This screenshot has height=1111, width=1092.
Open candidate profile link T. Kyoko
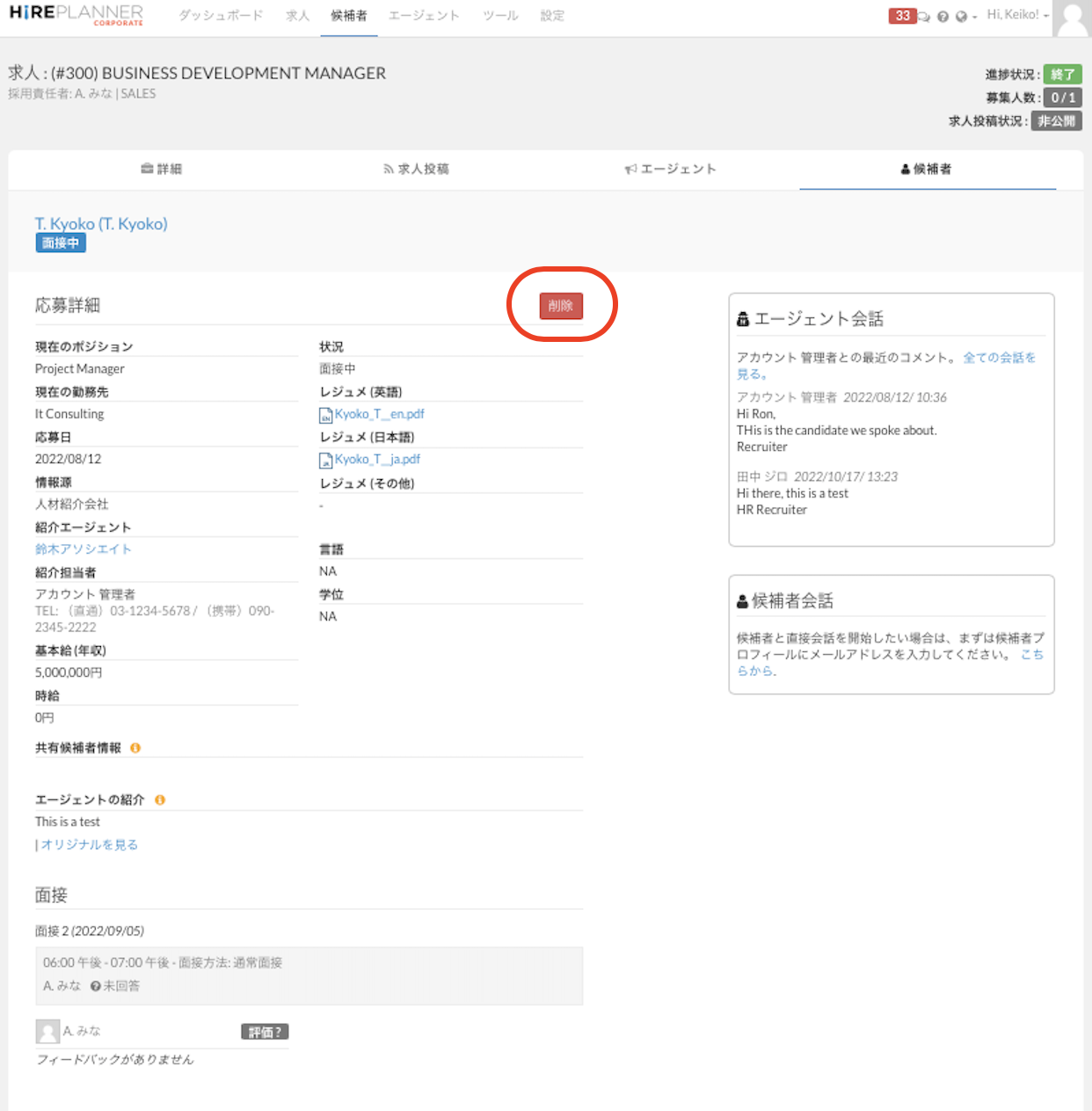coord(101,224)
